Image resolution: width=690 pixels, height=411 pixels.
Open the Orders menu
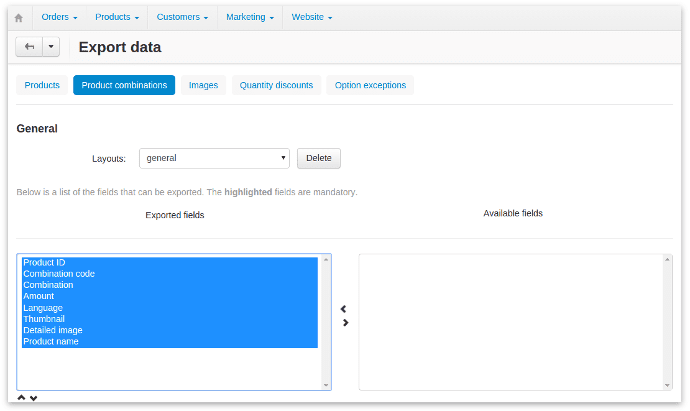click(59, 17)
